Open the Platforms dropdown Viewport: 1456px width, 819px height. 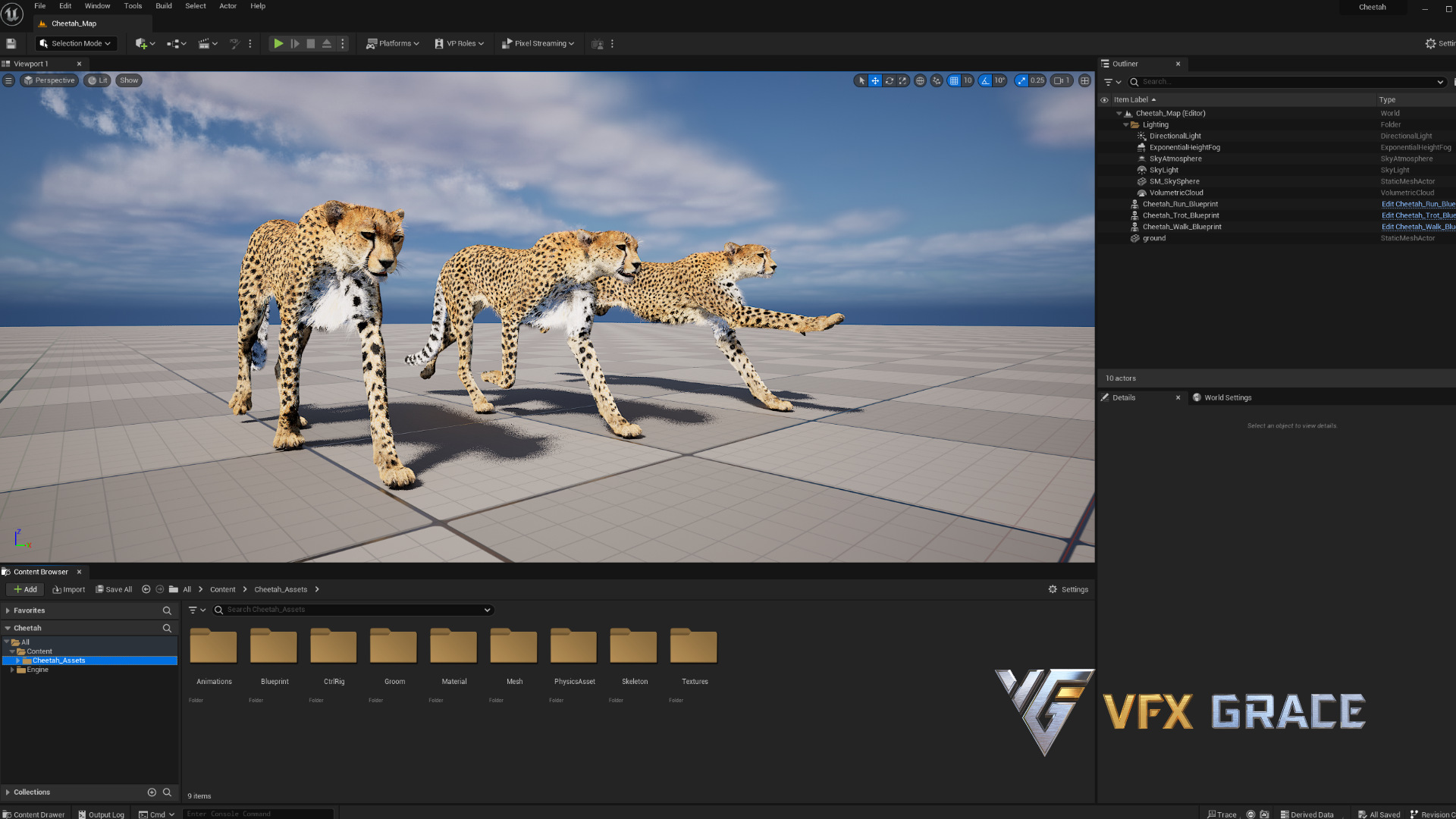392,44
